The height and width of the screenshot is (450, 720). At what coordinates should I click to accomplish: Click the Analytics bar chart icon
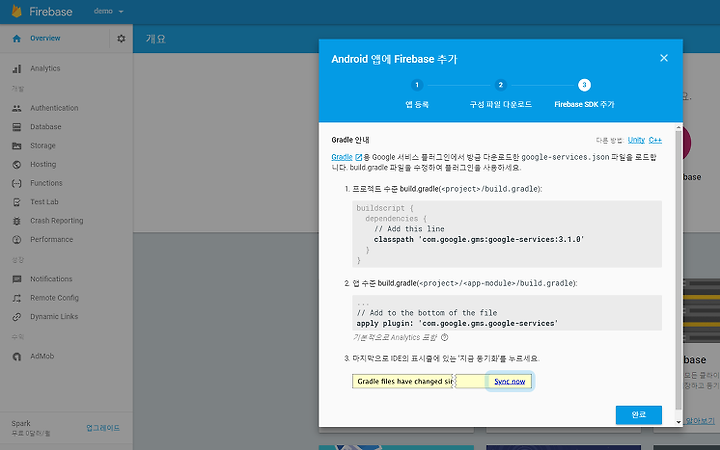point(17,68)
